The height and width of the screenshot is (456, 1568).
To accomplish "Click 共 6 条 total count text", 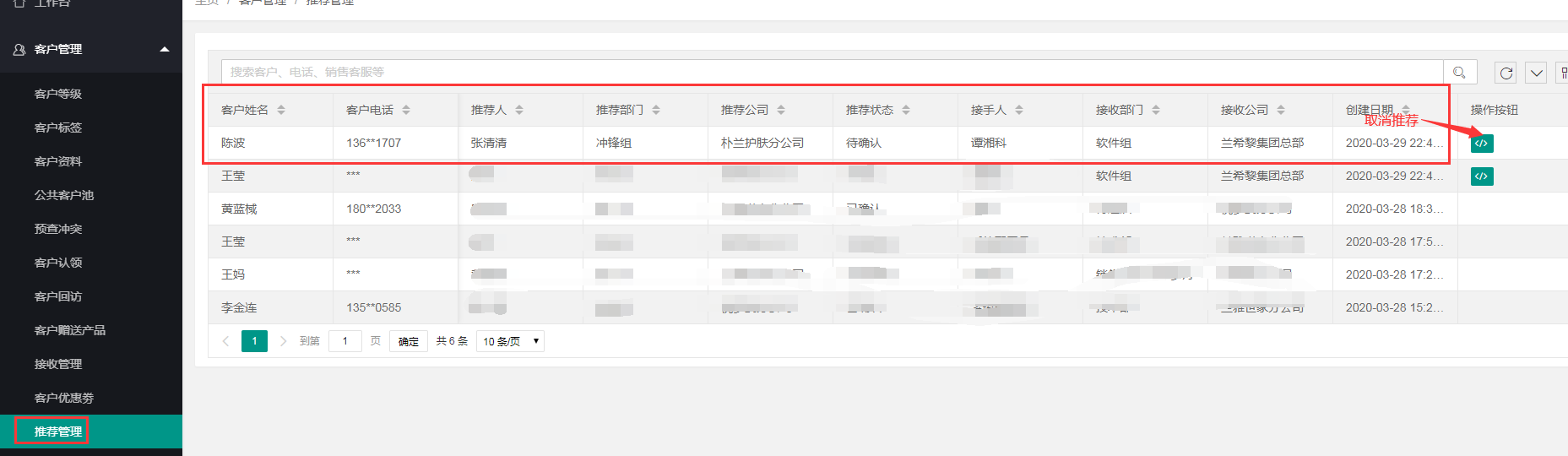I will 452,341.
